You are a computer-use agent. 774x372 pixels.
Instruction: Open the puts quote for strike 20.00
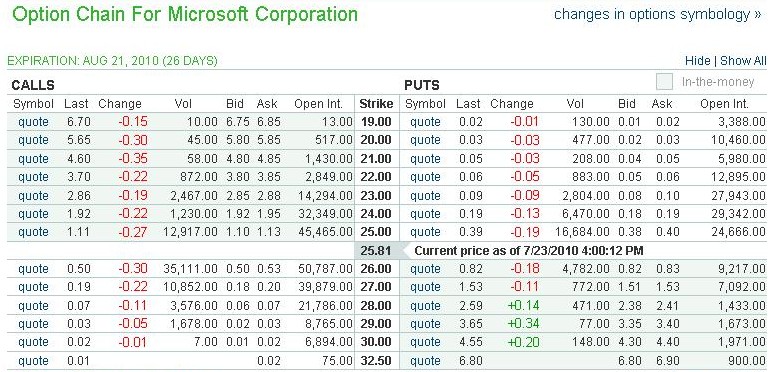coord(425,140)
